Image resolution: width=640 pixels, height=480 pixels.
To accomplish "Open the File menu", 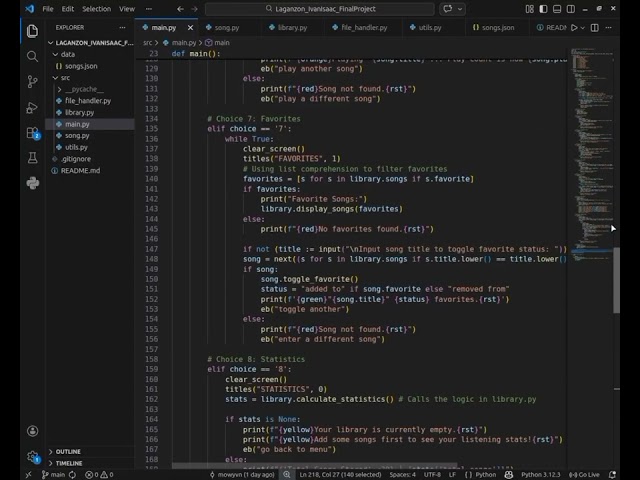I will point(48,9).
